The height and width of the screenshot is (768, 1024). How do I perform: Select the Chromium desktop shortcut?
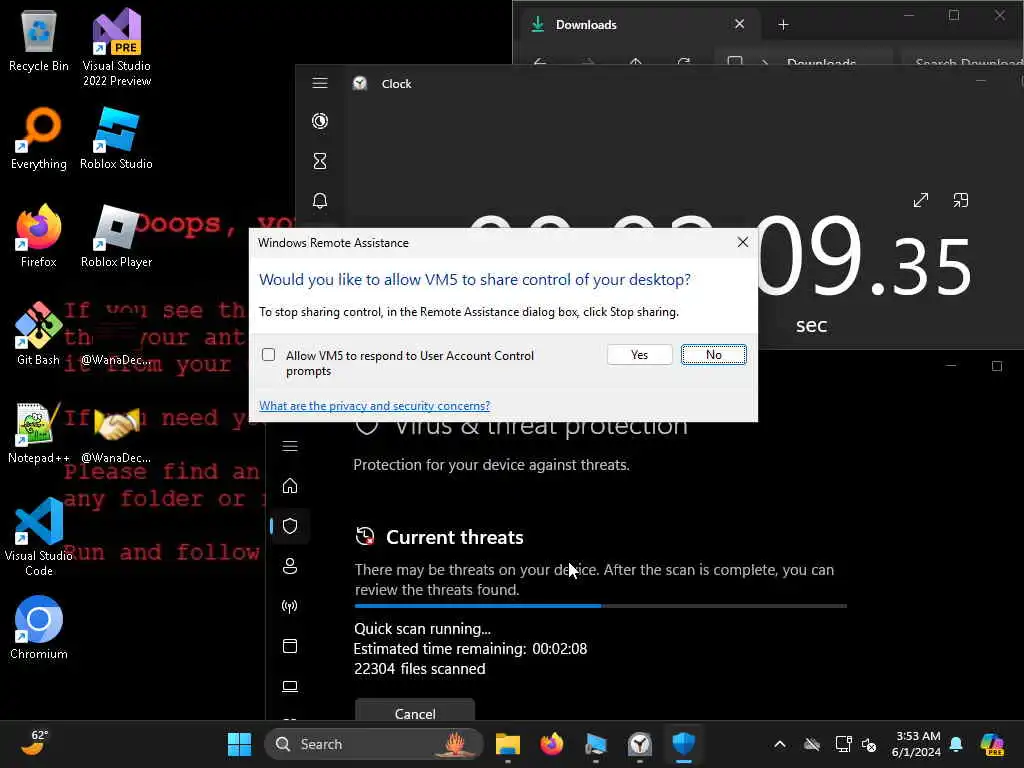tap(39, 628)
